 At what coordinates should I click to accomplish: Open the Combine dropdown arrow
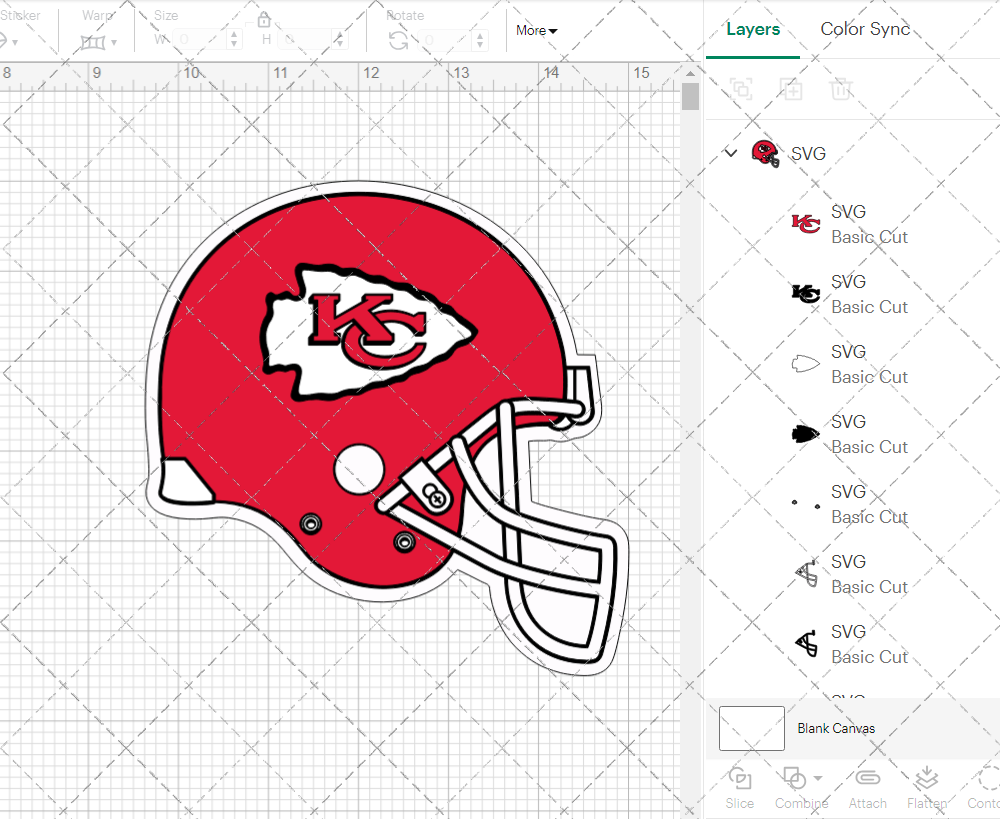pyautogui.click(x=818, y=778)
